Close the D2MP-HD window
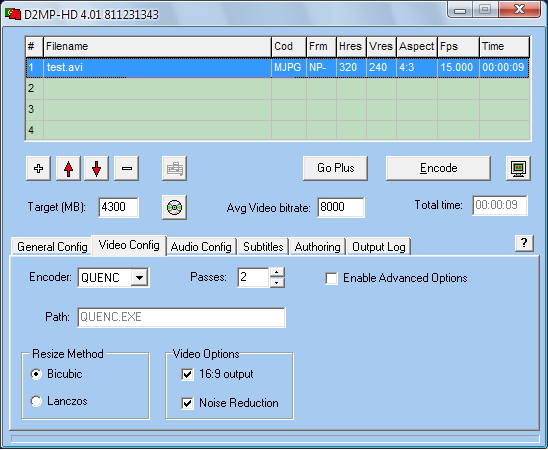 pos(520,9)
